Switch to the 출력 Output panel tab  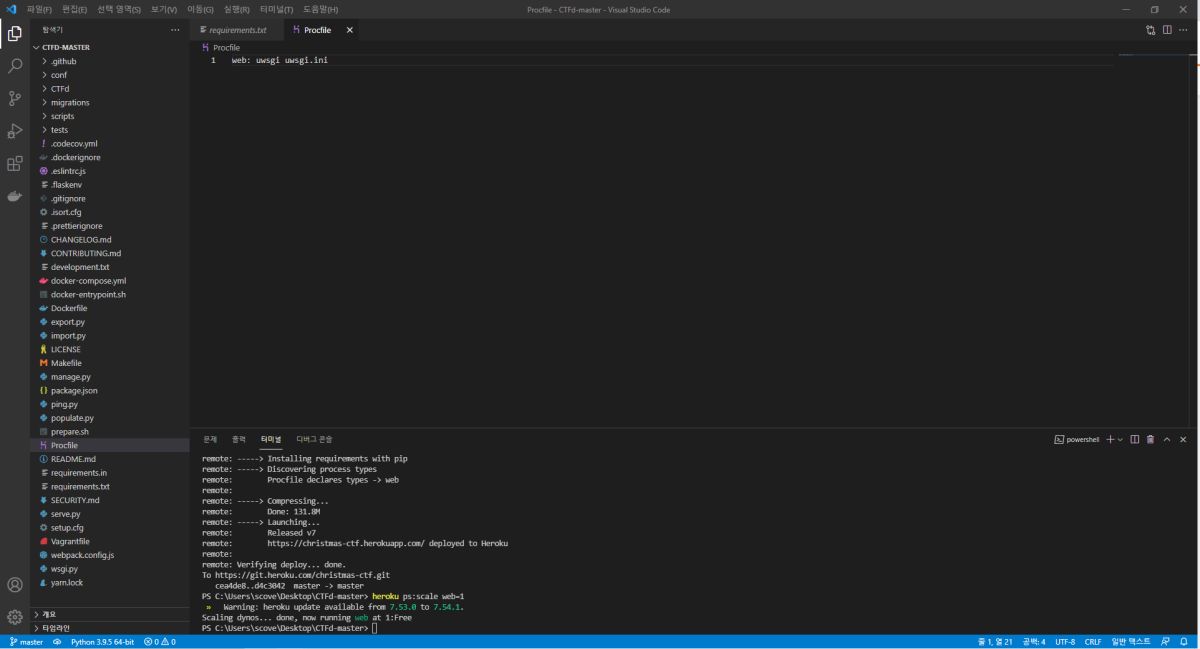pyautogui.click(x=239, y=439)
